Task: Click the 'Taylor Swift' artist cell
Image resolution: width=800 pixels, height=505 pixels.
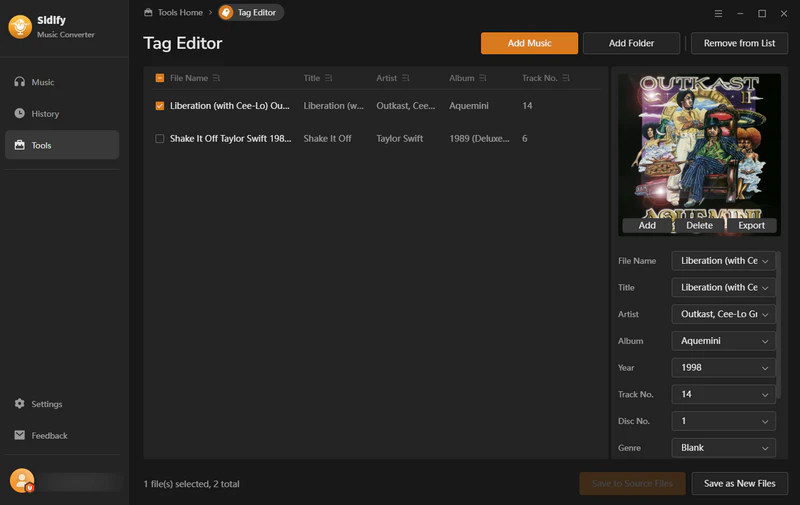Action: coord(399,138)
